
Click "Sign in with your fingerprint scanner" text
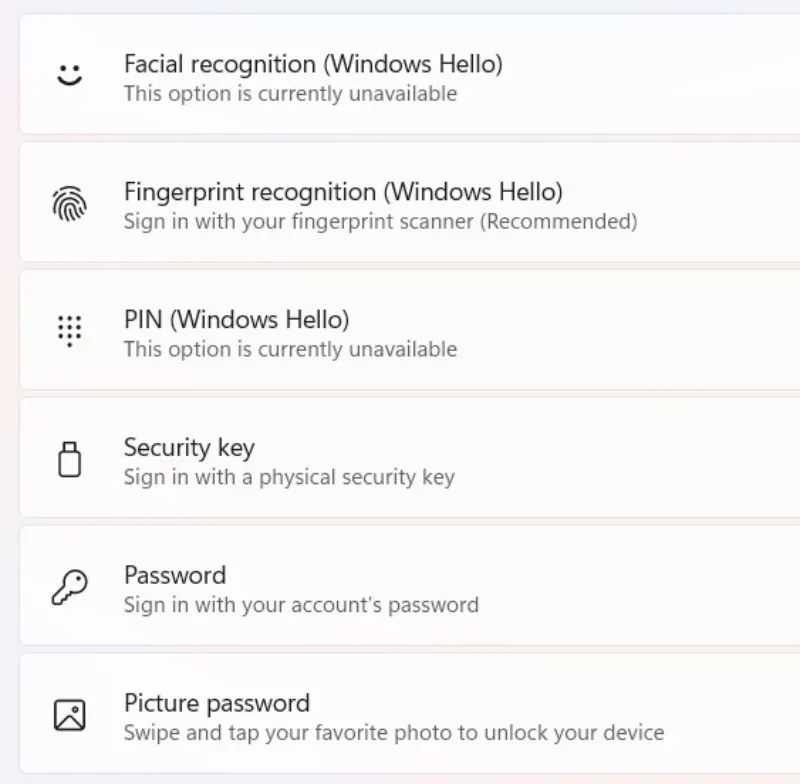point(380,221)
